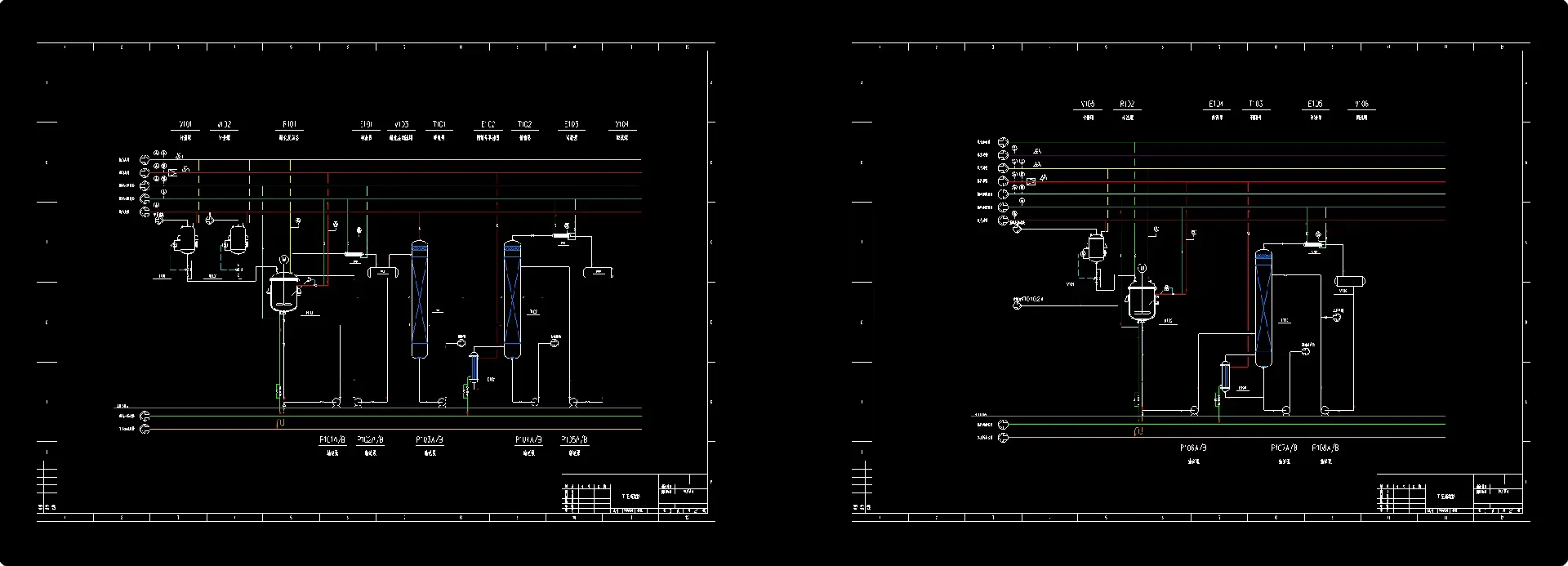Pick the T102 column tag label
The width and height of the screenshot is (1568, 566).
[524, 125]
